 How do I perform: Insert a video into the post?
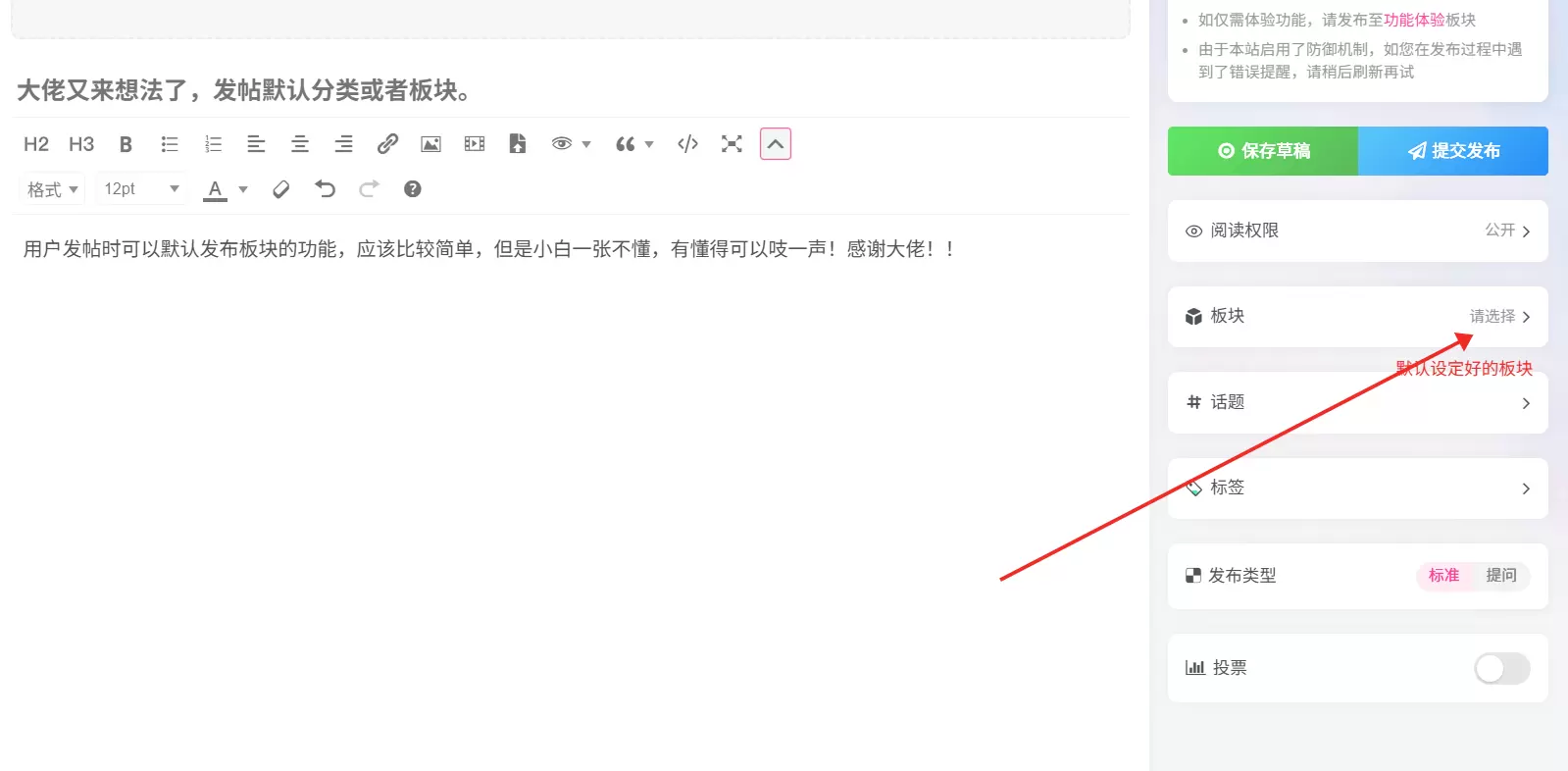475,144
